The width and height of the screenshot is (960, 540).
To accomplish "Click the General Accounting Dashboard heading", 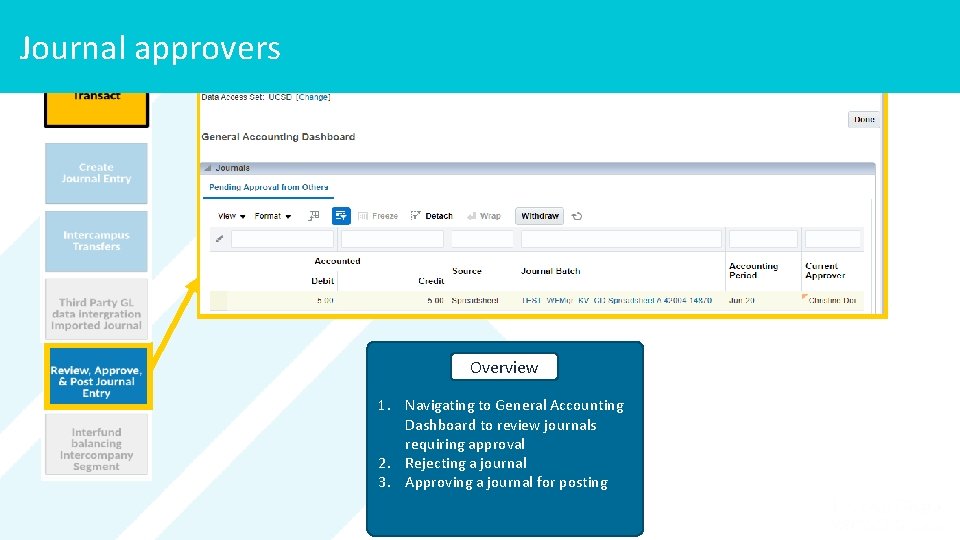I will [278, 137].
